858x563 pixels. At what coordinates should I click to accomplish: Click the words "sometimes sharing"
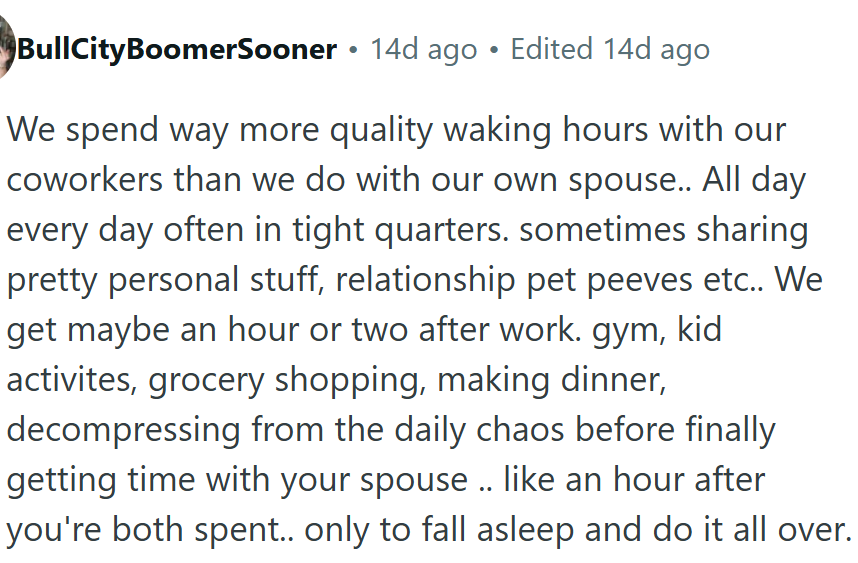[x=663, y=230]
